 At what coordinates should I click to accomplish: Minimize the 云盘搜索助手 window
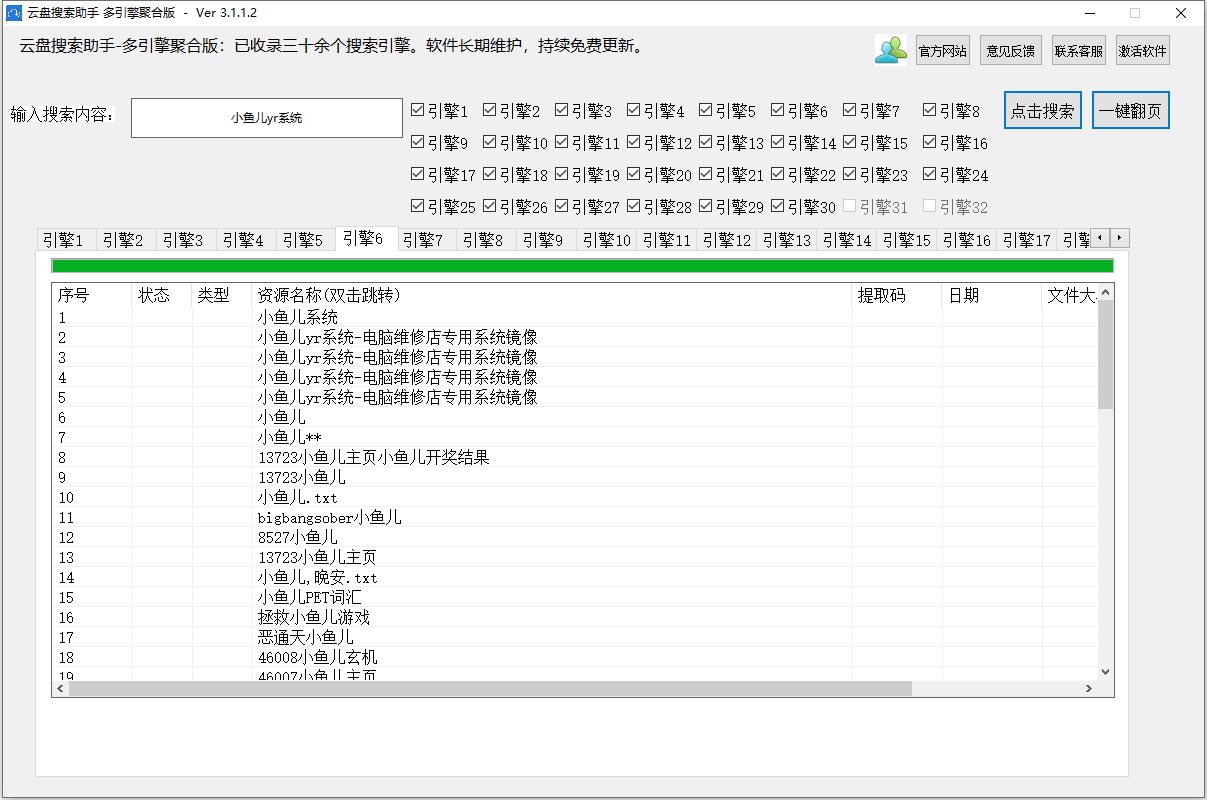tap(1089, 13)
